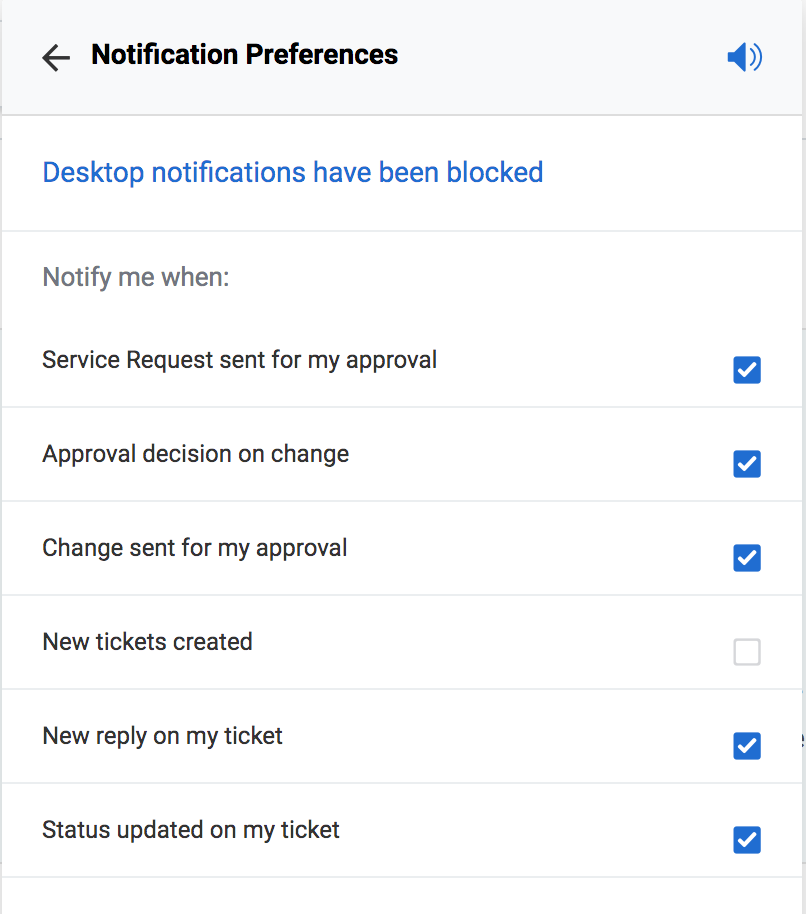This screenshot has height=914, width=806.
Task: Click the 'Notification Preferences' title
Action: point(244,55)
